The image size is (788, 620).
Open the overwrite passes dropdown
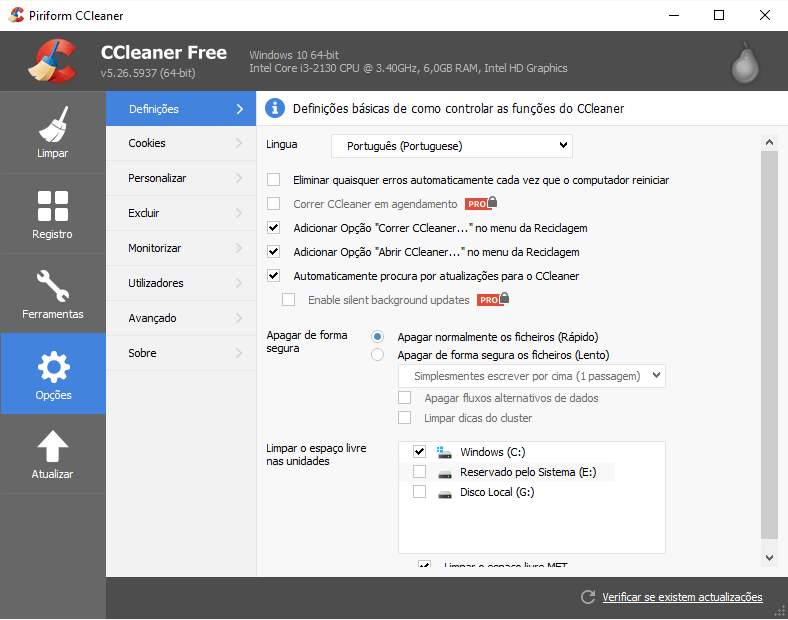tap(532, 376)
